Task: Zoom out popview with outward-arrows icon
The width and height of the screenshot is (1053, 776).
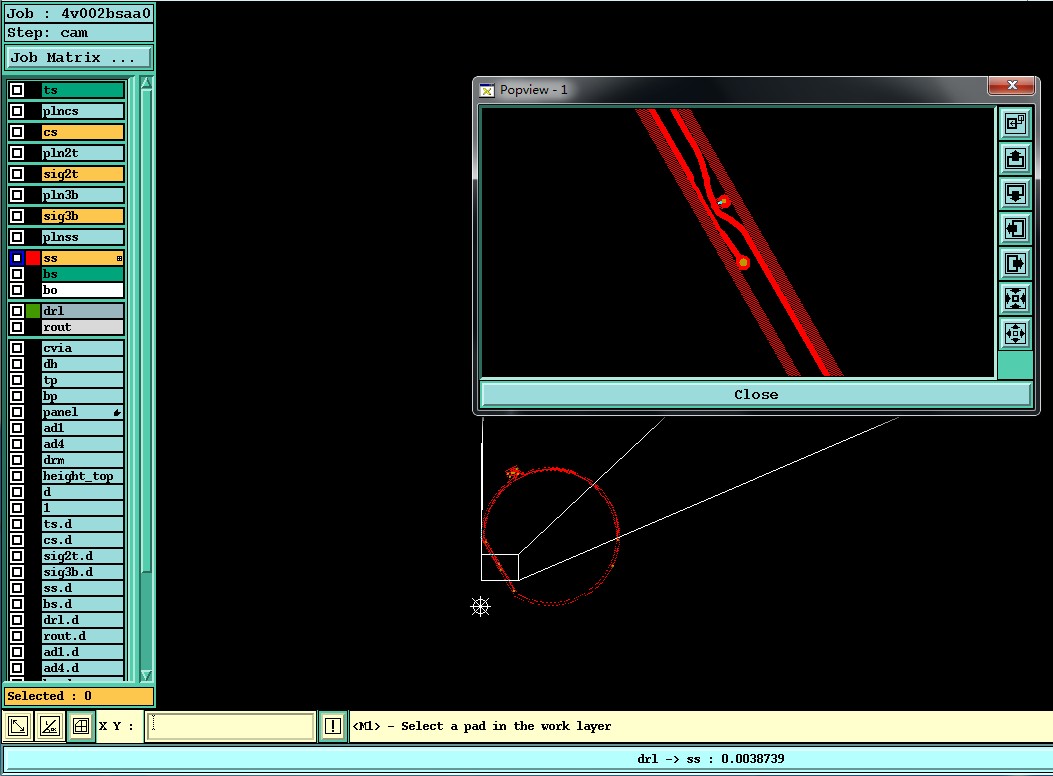Action: pyautogui.click(x=1015, y=333)
